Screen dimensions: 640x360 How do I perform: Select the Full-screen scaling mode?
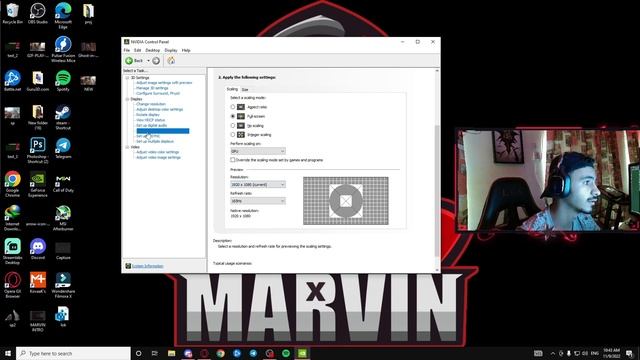coord(233,116)
